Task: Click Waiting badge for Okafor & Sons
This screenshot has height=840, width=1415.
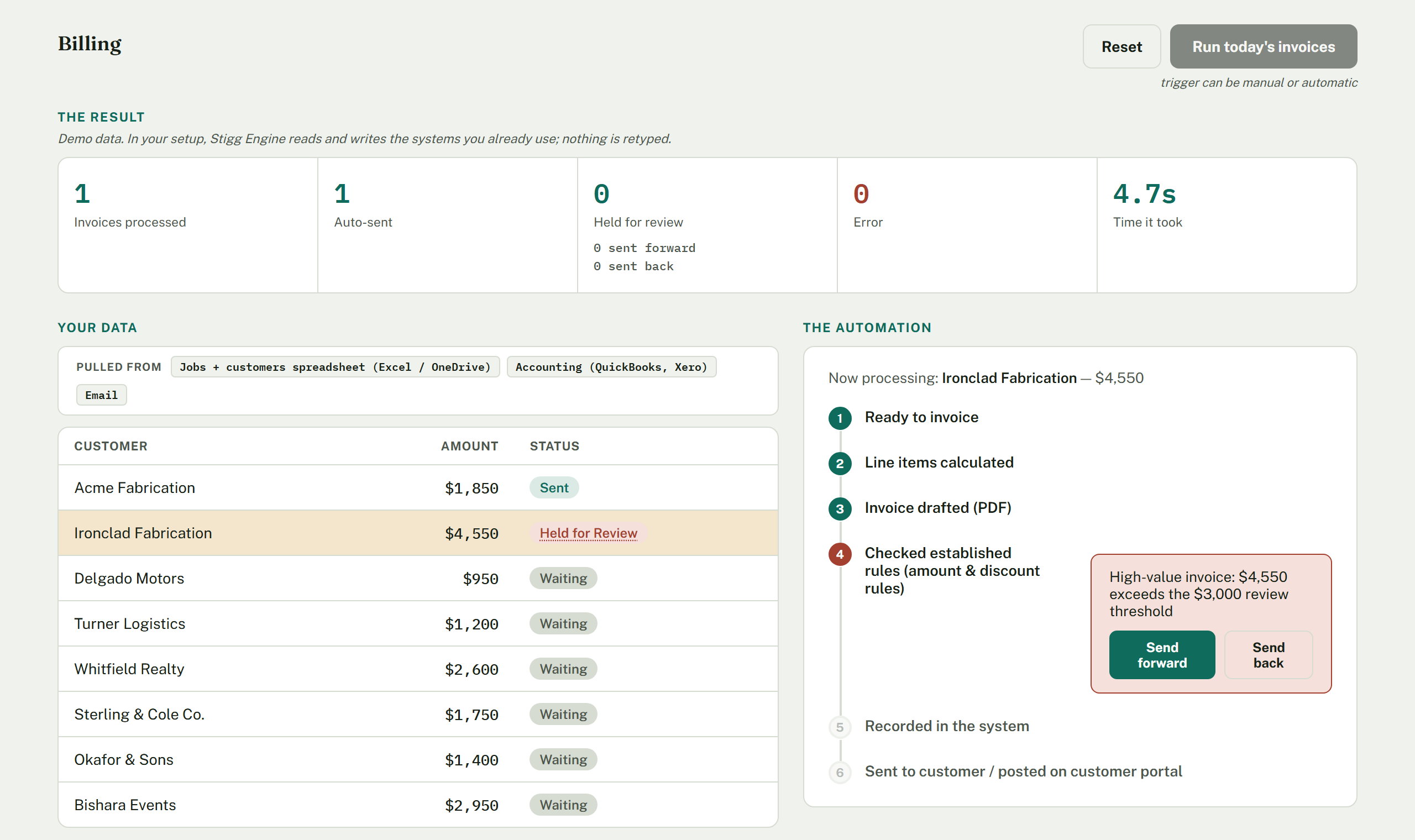Action: coord(563,760)
